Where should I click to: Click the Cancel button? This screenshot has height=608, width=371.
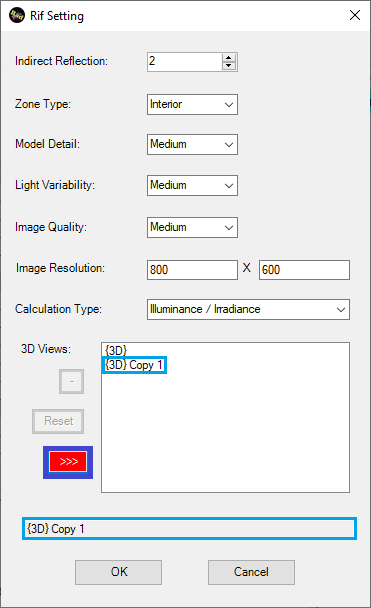251,572
